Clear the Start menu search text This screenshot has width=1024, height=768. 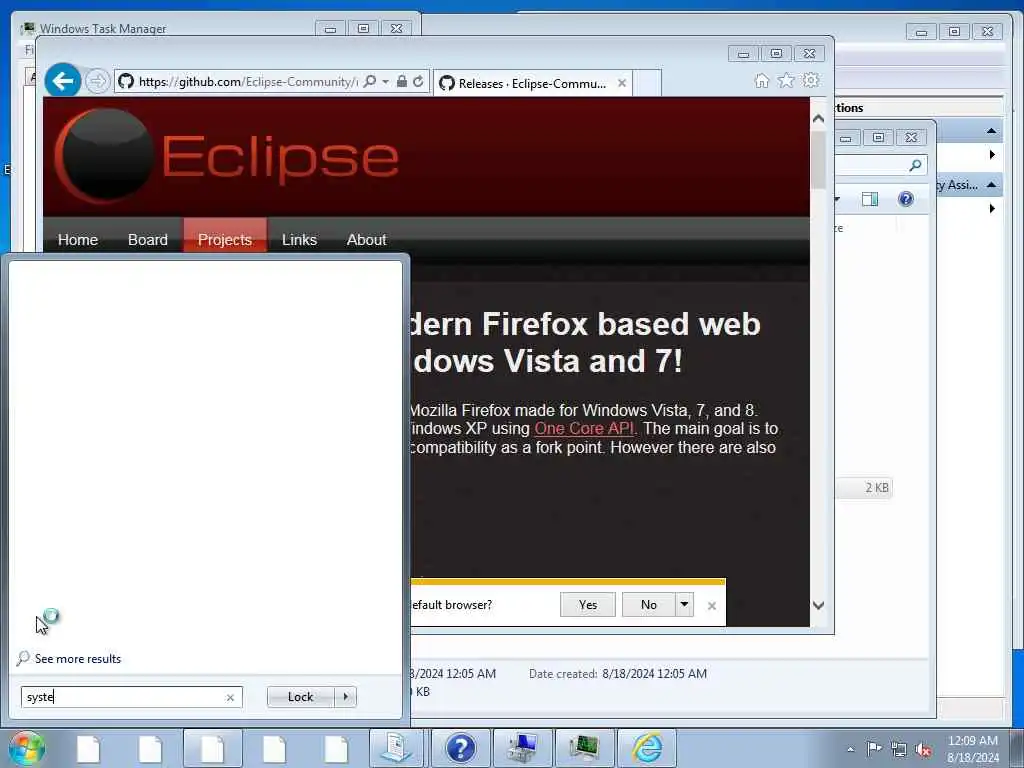click(x=230, y=697)
